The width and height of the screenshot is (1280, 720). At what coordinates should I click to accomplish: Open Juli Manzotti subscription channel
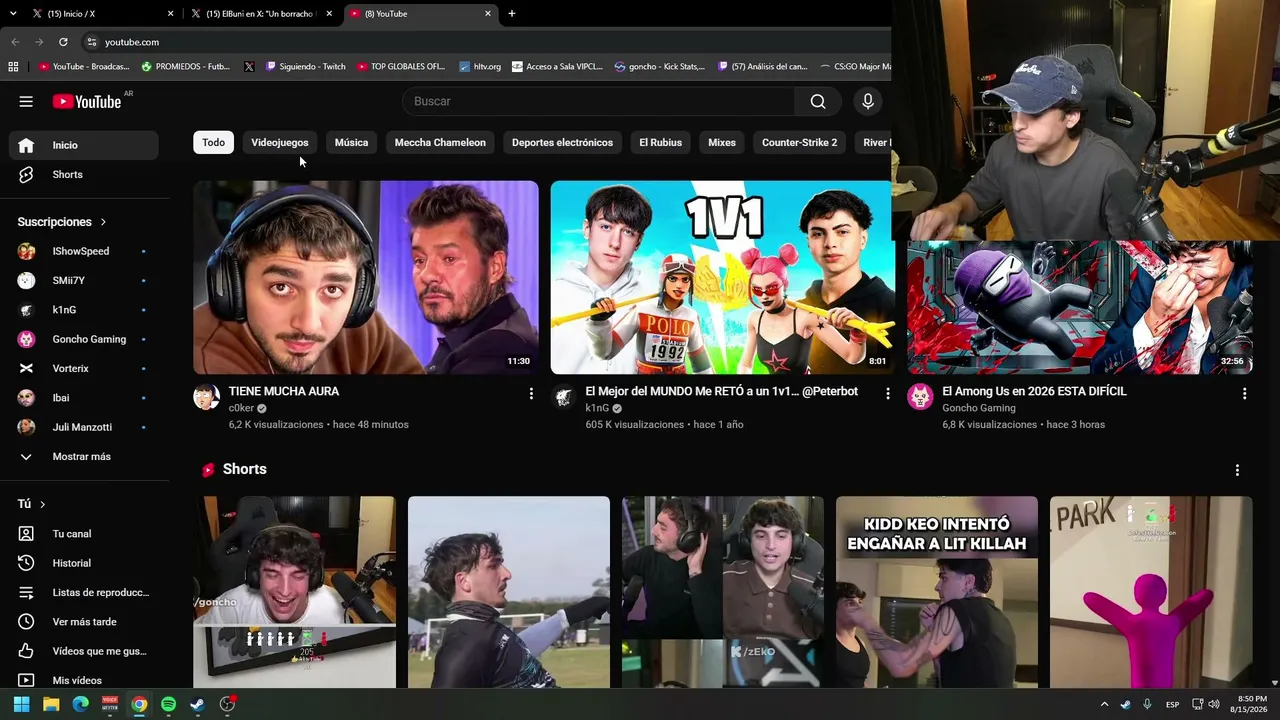pyautogui.click(x=84, y=427)
